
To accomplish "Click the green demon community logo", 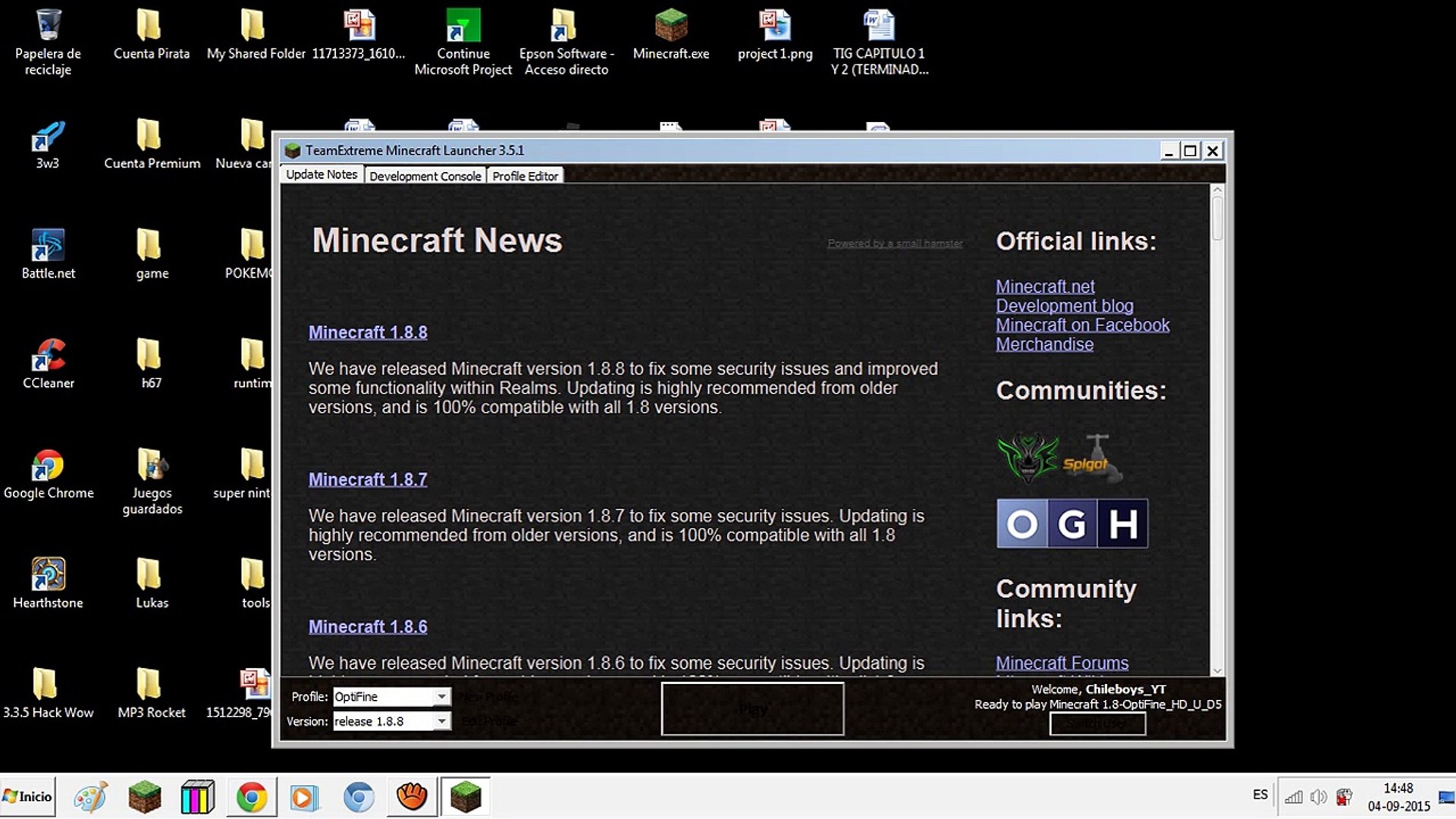I will (1028, 457).
